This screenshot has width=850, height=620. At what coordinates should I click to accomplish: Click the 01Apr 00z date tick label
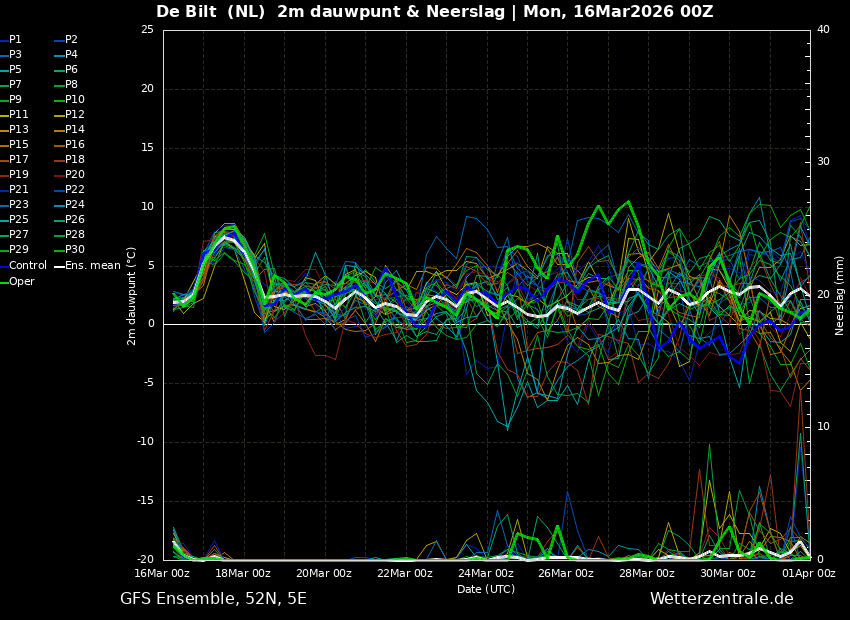[x=809, y=573]
